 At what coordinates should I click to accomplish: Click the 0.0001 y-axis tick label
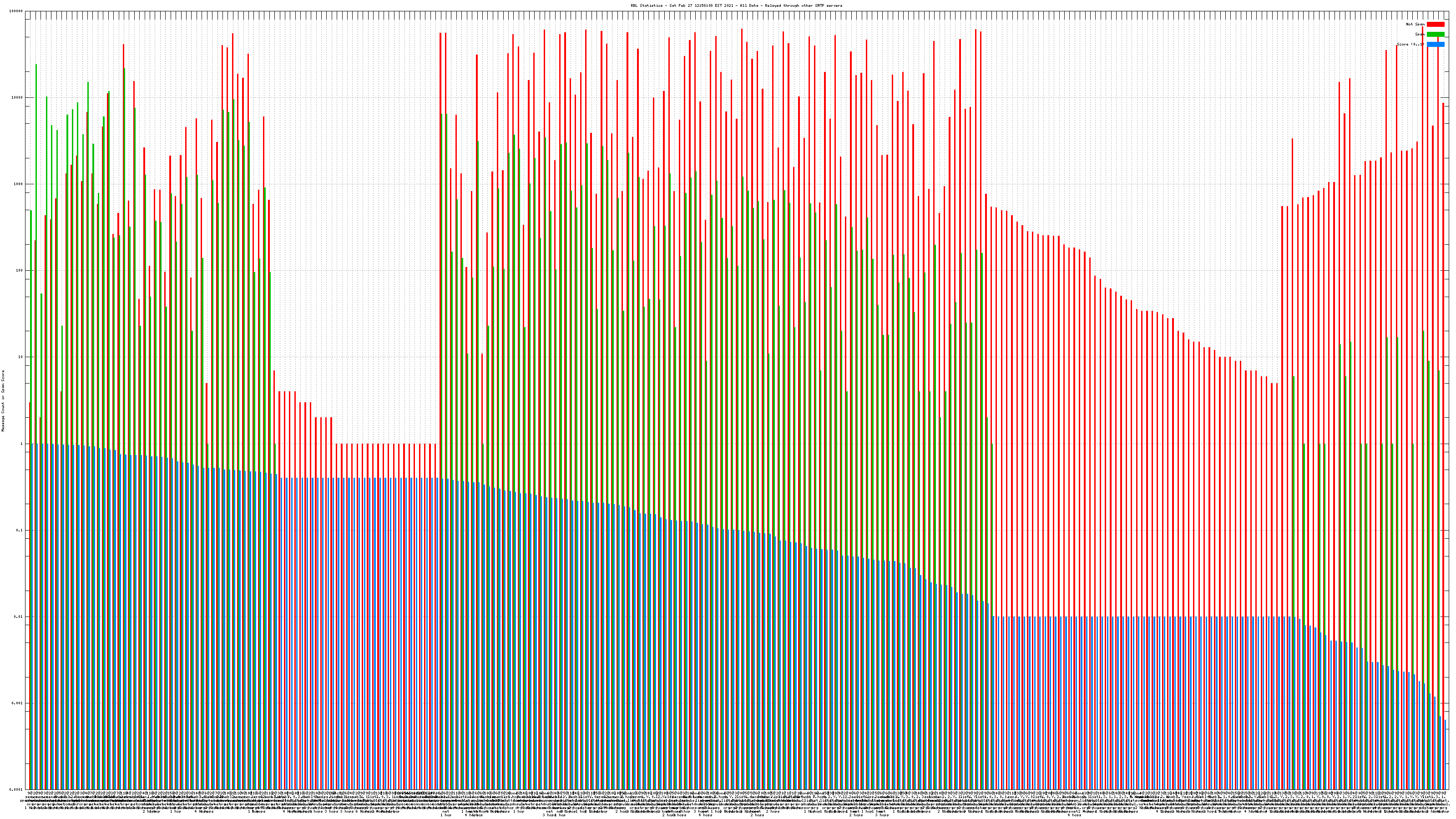[x=16, y=789]
